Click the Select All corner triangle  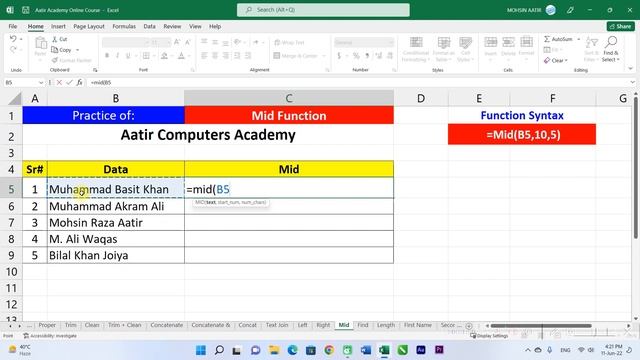point(15,98)
